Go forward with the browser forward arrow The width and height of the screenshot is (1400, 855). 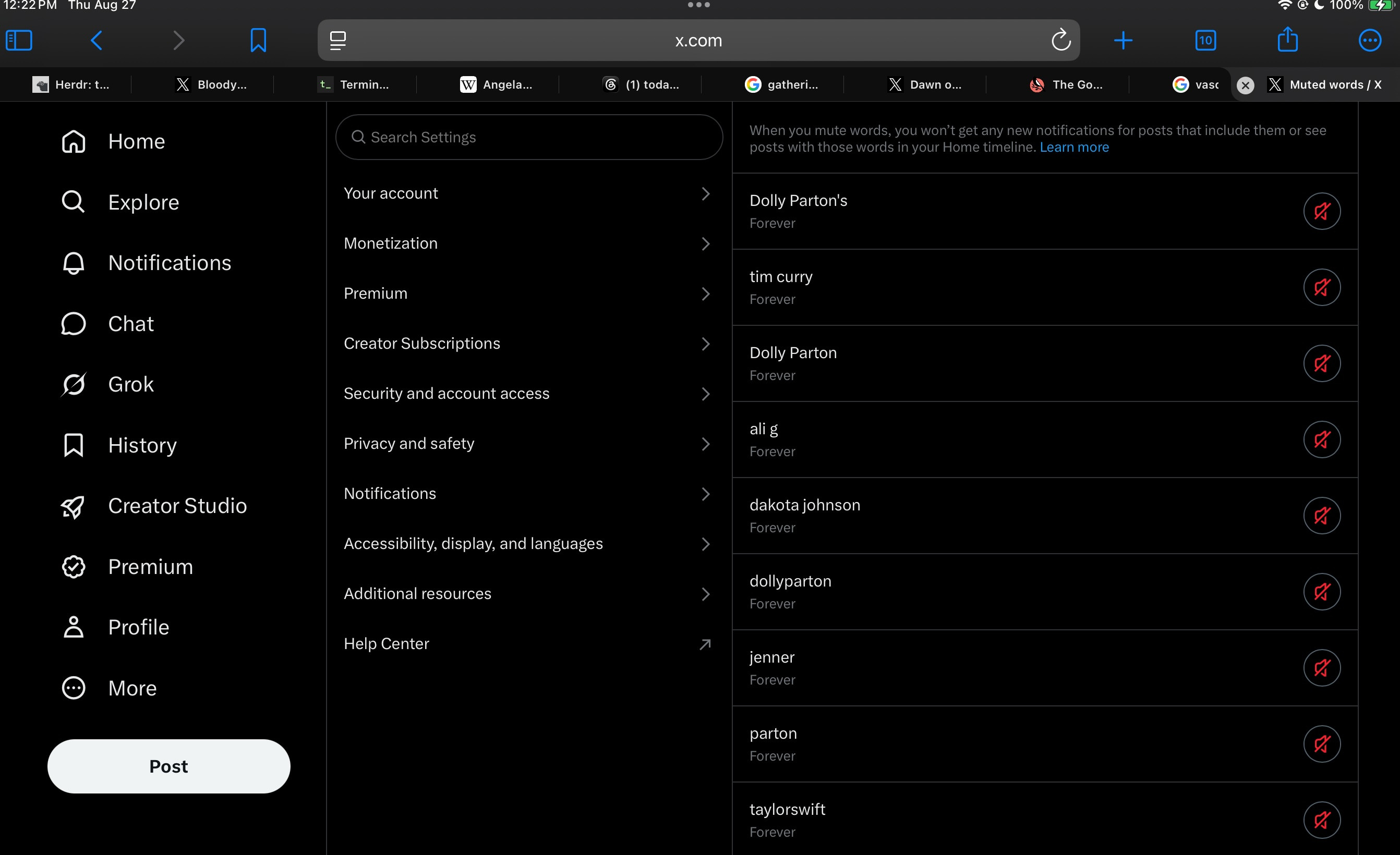click(x=179, y=40)
